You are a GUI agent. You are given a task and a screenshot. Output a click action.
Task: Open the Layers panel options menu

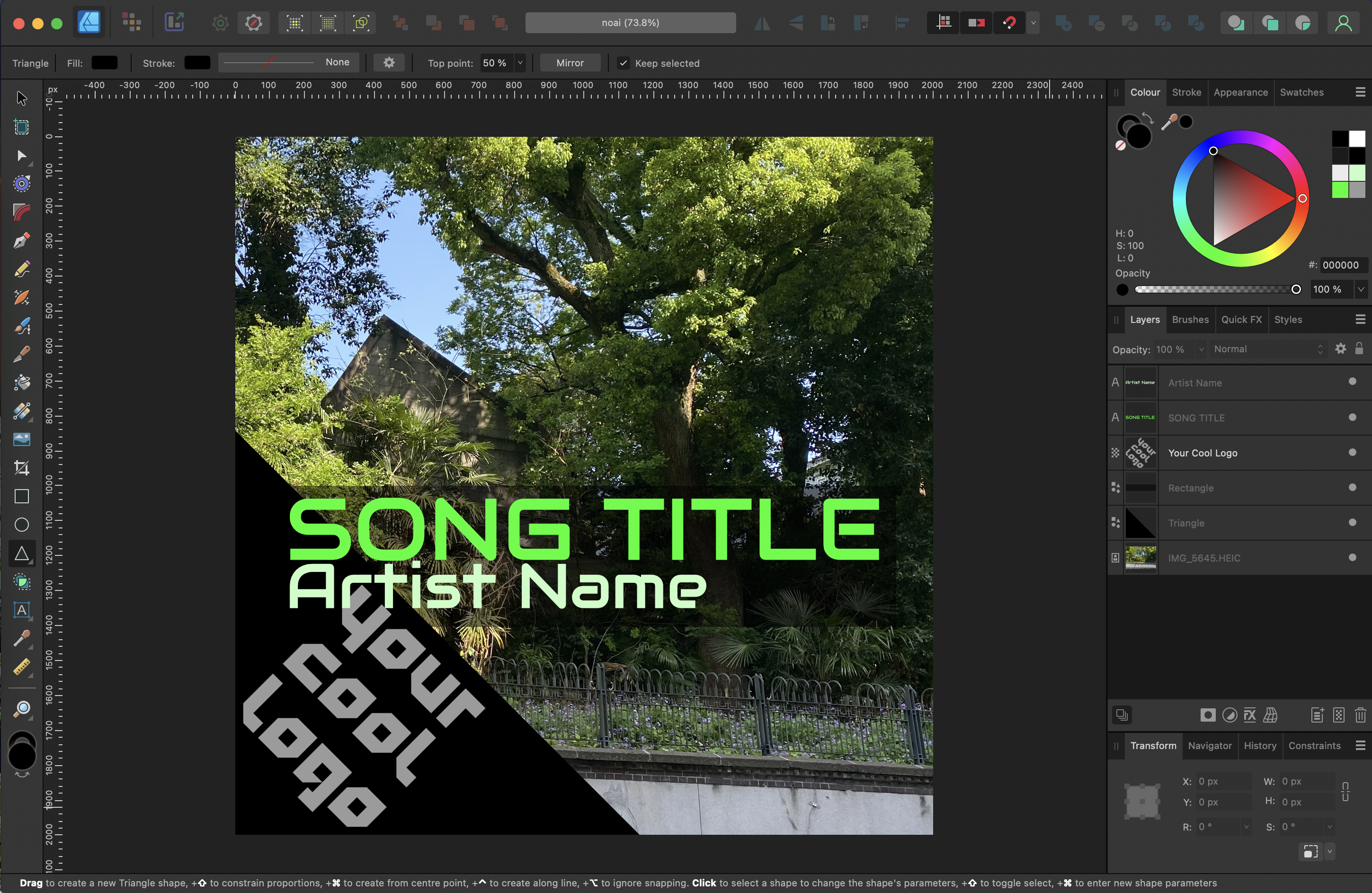pos(1361,320)
